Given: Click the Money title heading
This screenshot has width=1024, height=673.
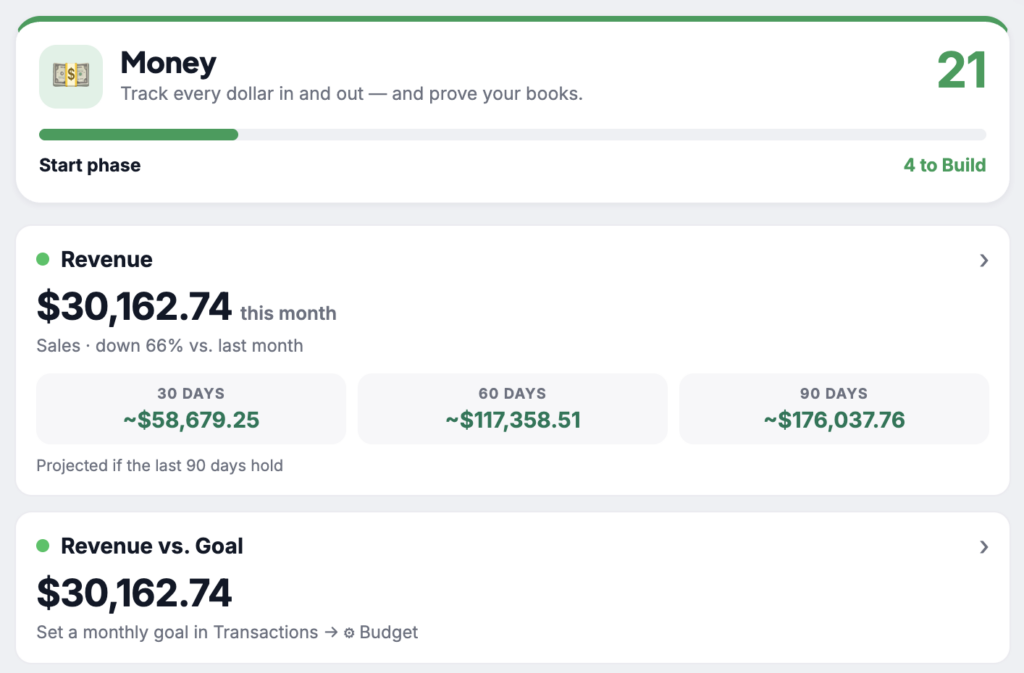Looking at the screenshot, I should point(168,63).
